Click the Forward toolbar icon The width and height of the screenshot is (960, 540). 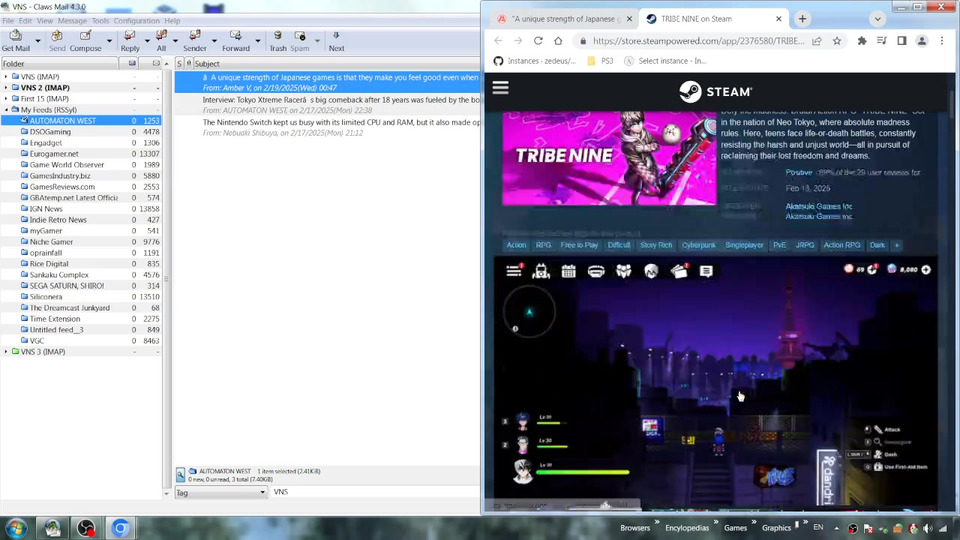(236, 41)
